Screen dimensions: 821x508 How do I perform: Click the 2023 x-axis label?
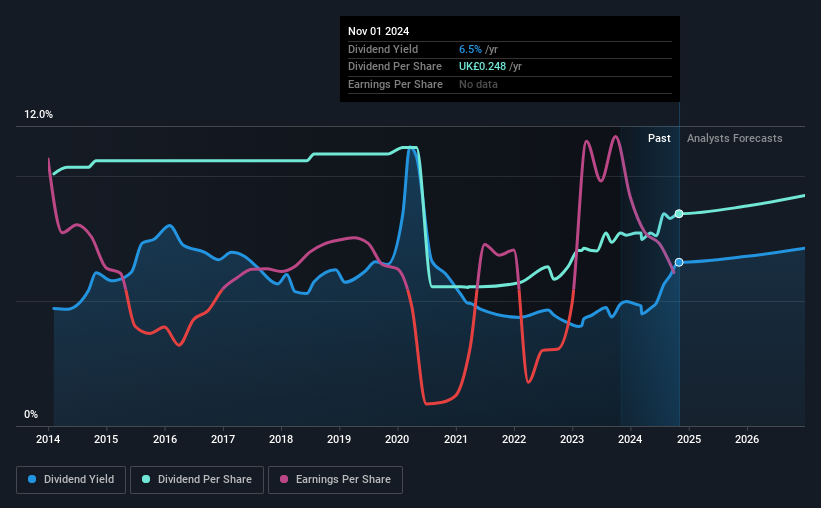(572, 439)
